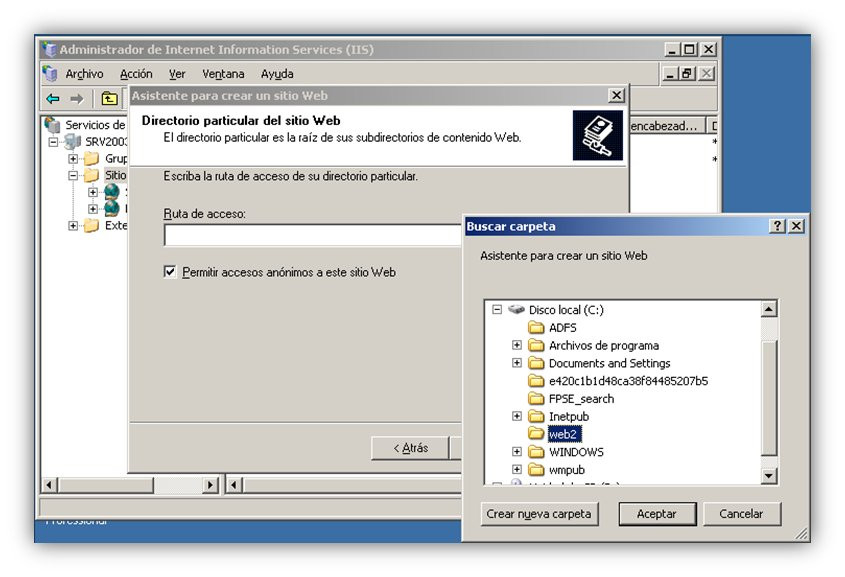
Task: Click the Exte folder icon in IIS tree
Action: [92, 225]
